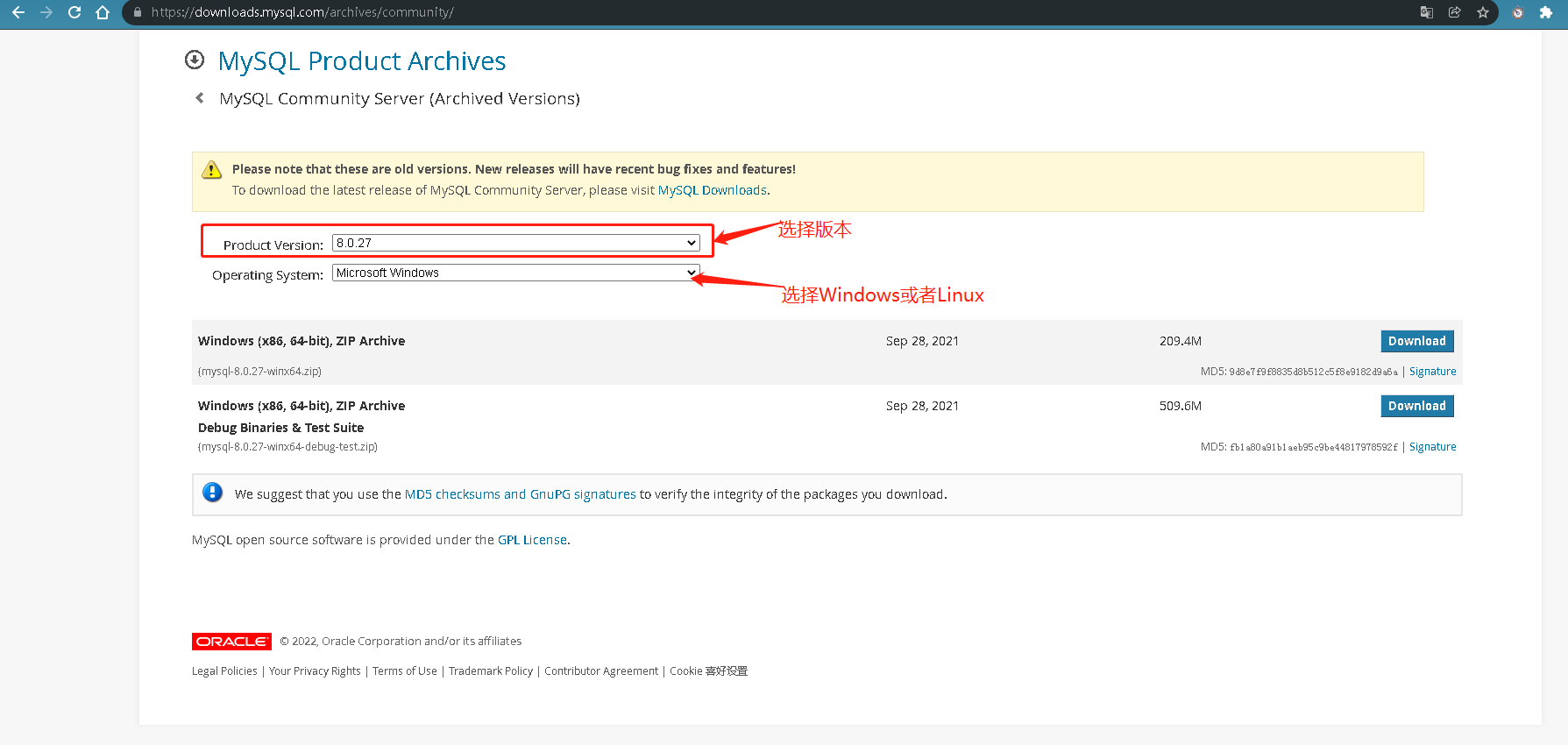Click MySQL Community Server (Archived Versions) heading

(400, 98)
